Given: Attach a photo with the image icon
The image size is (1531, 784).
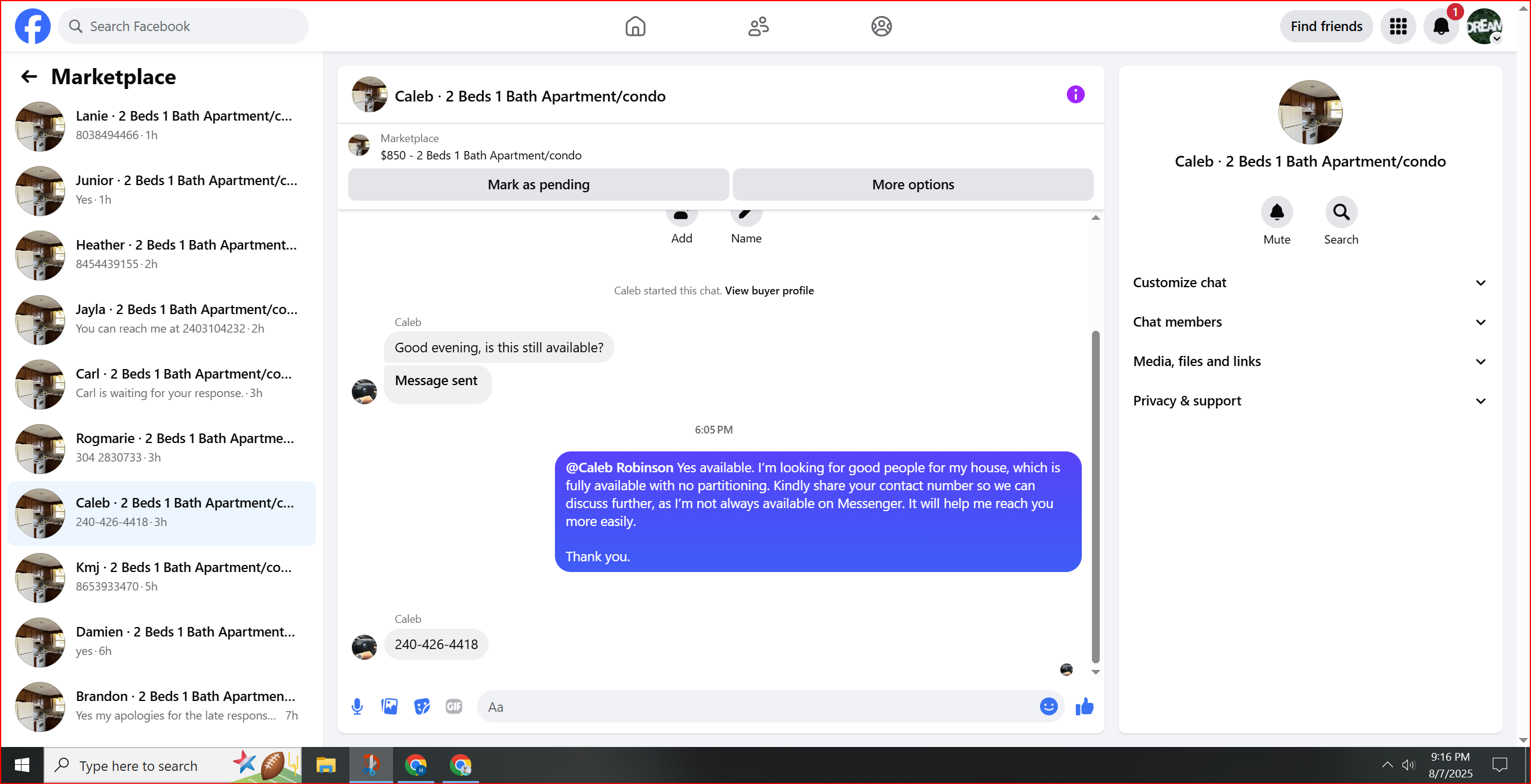Looking at the screenshot, I should (x=389, y=706).
